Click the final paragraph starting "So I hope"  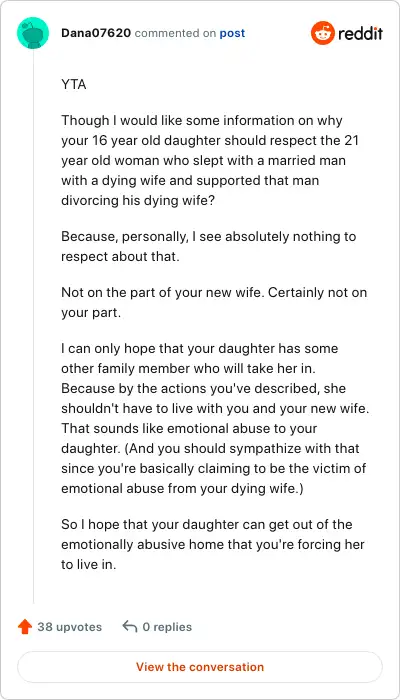coord(213,544)
